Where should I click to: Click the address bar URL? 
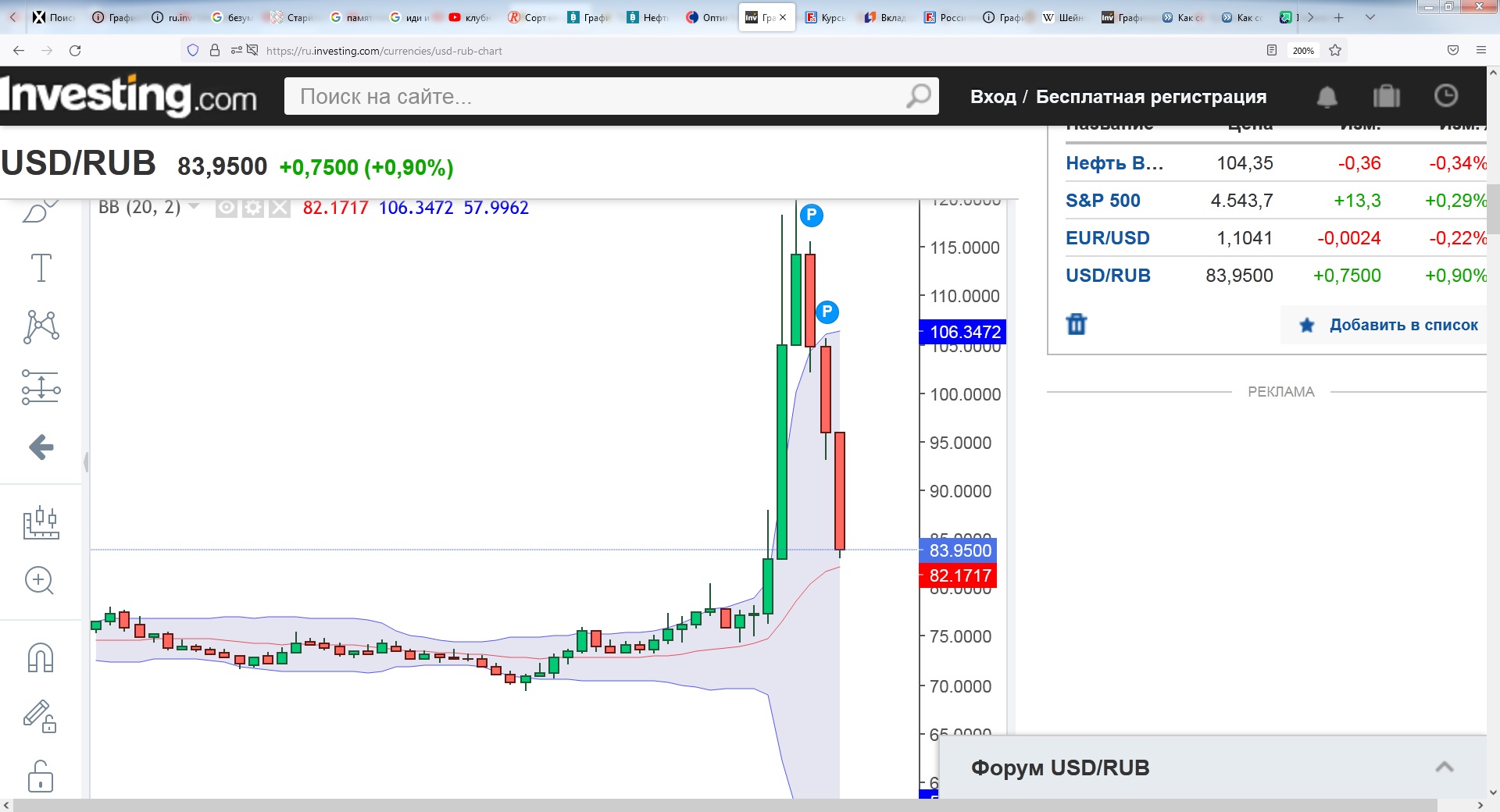tap(384, 51)
